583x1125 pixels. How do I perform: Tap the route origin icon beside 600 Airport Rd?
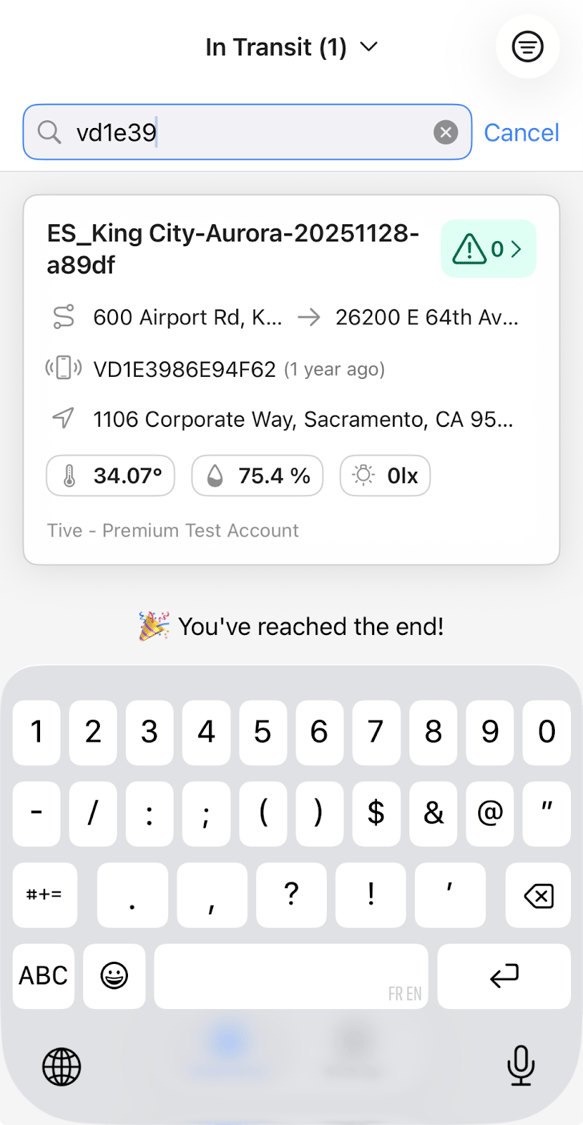coord(62,317)
